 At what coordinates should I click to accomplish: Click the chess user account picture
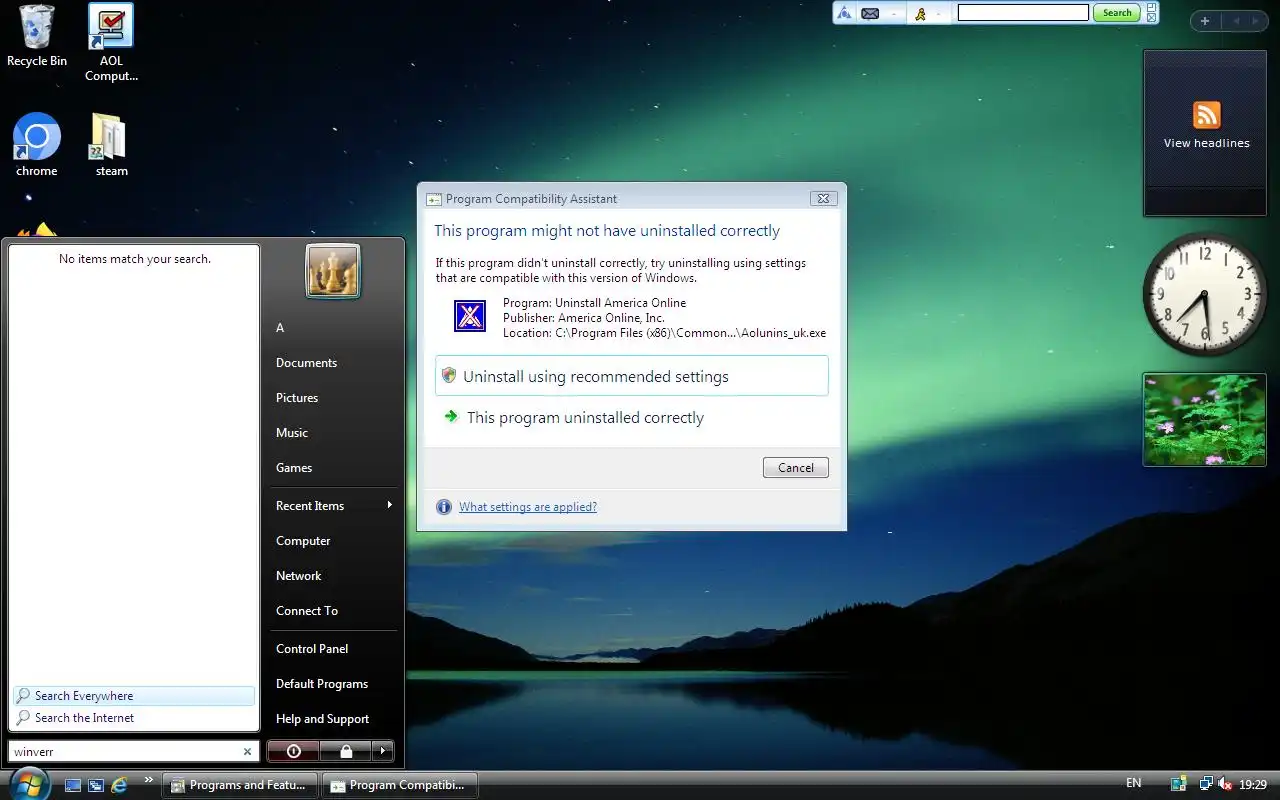tap(332, 271)
